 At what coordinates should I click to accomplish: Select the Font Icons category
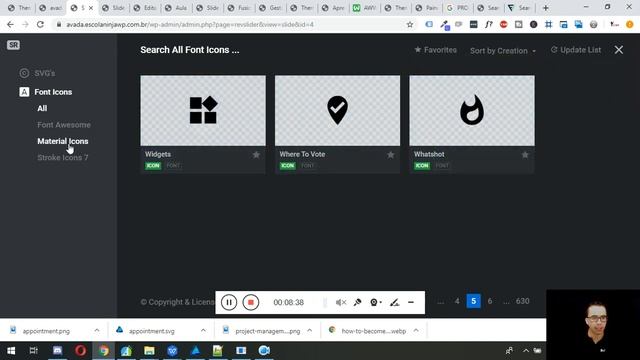click(46, 92)
